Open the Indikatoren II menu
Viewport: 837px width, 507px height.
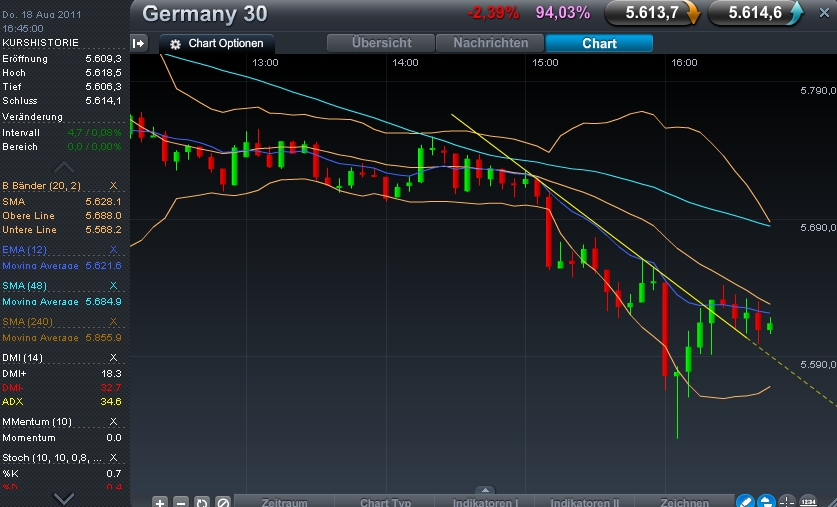click(x=585, y=502)
